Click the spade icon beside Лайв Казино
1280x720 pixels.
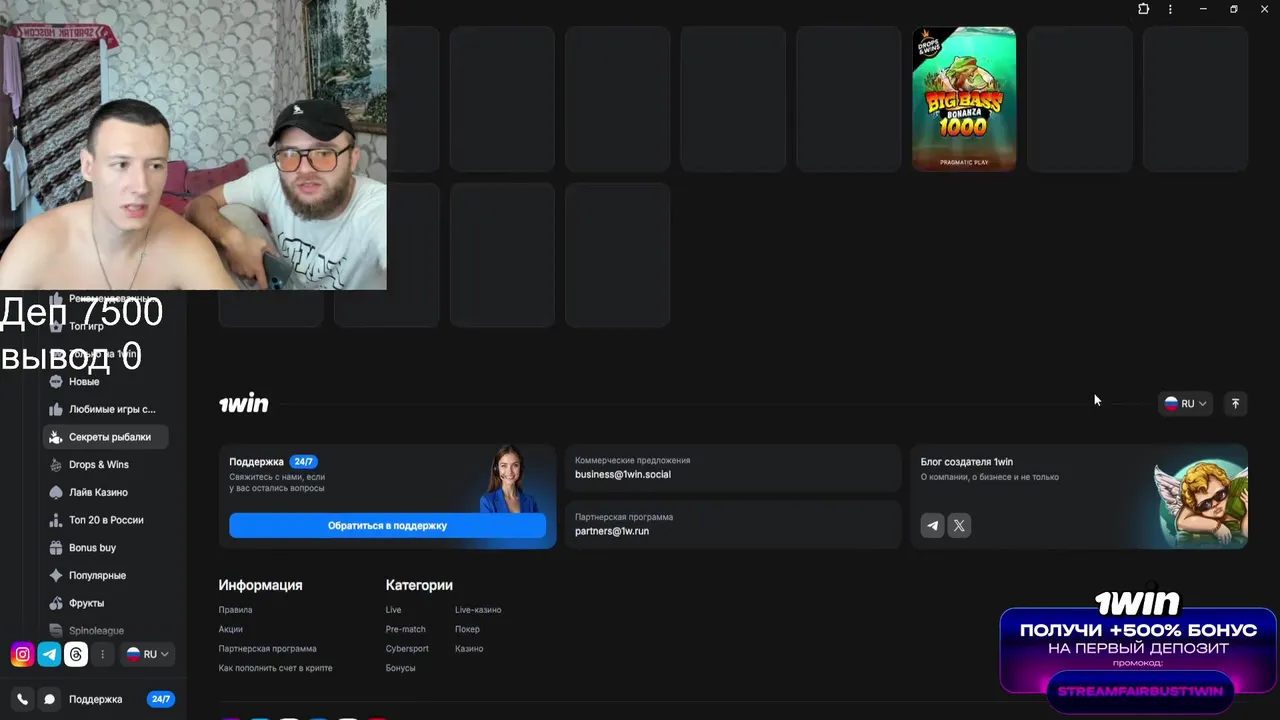tap(56, 492)
